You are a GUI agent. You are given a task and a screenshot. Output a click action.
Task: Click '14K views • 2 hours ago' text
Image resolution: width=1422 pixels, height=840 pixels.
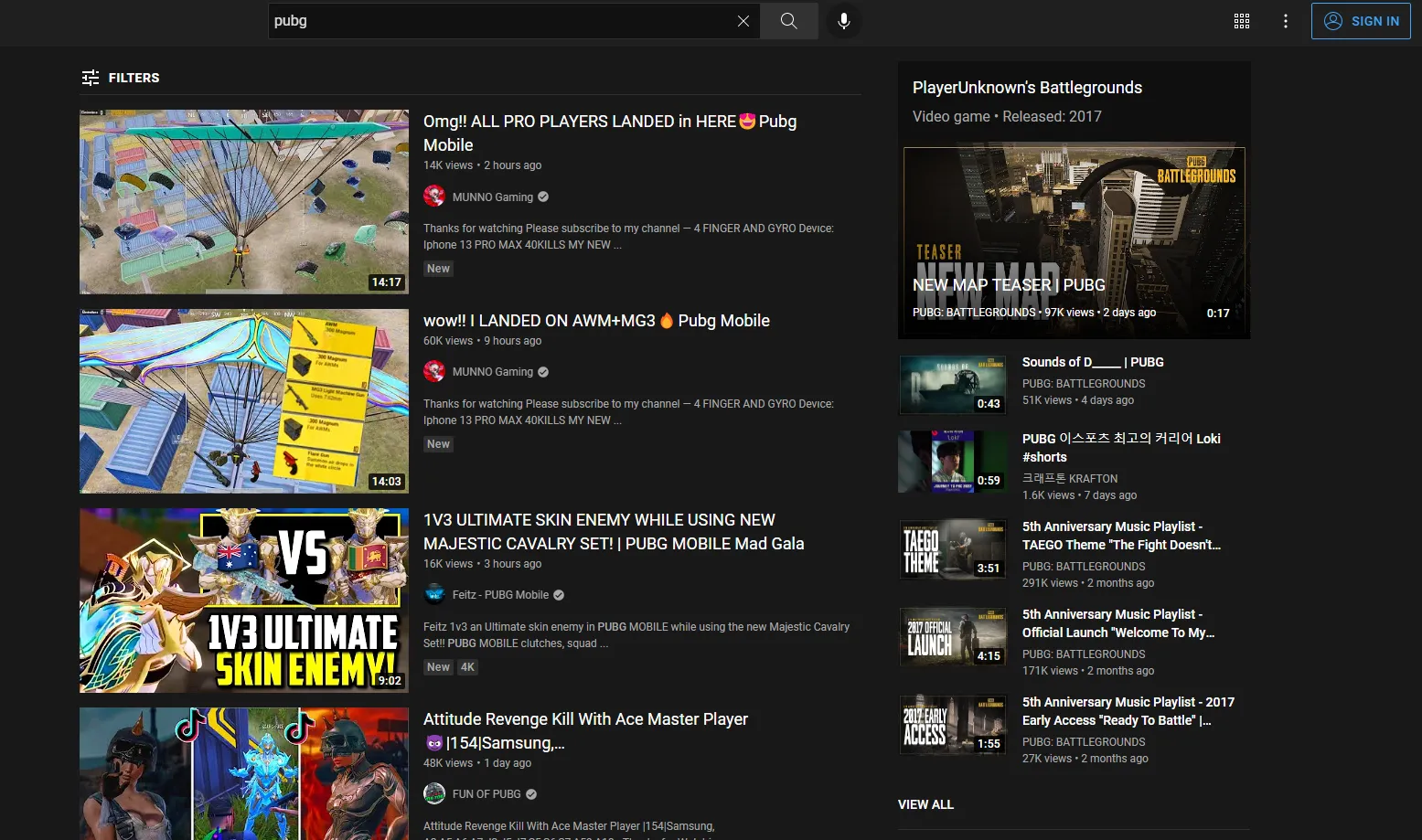[x=482, y=165]
